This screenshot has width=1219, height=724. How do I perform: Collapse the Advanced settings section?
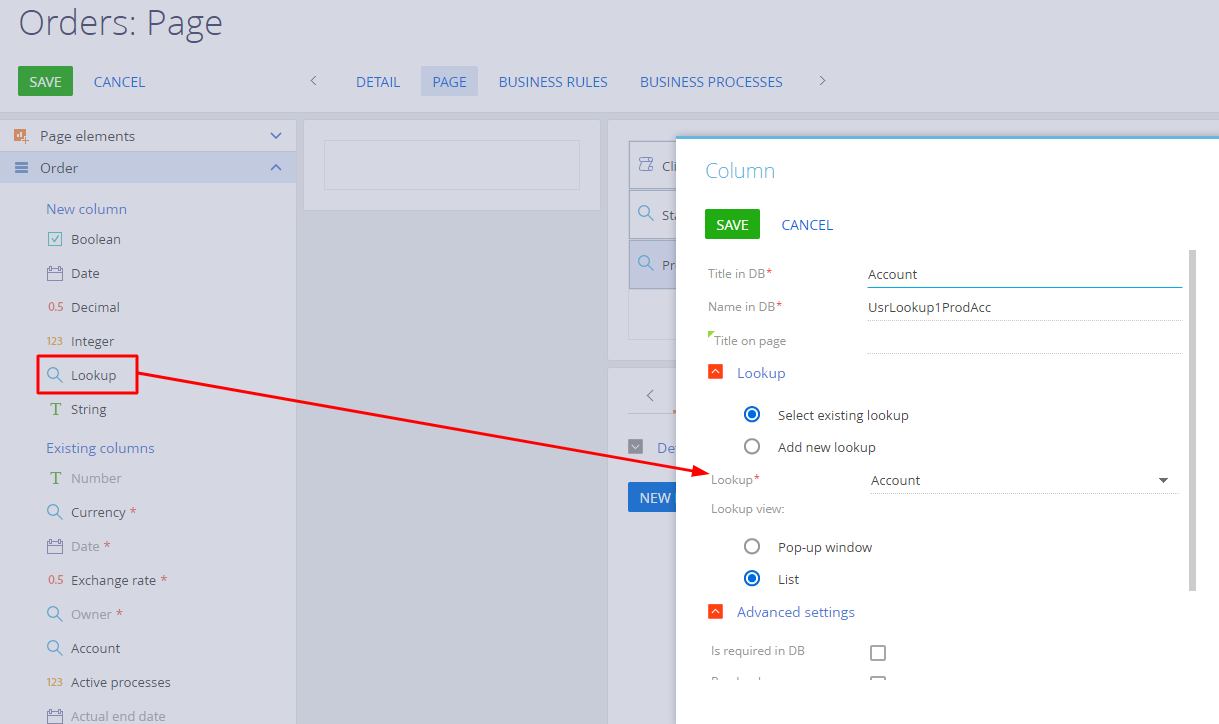715,612
